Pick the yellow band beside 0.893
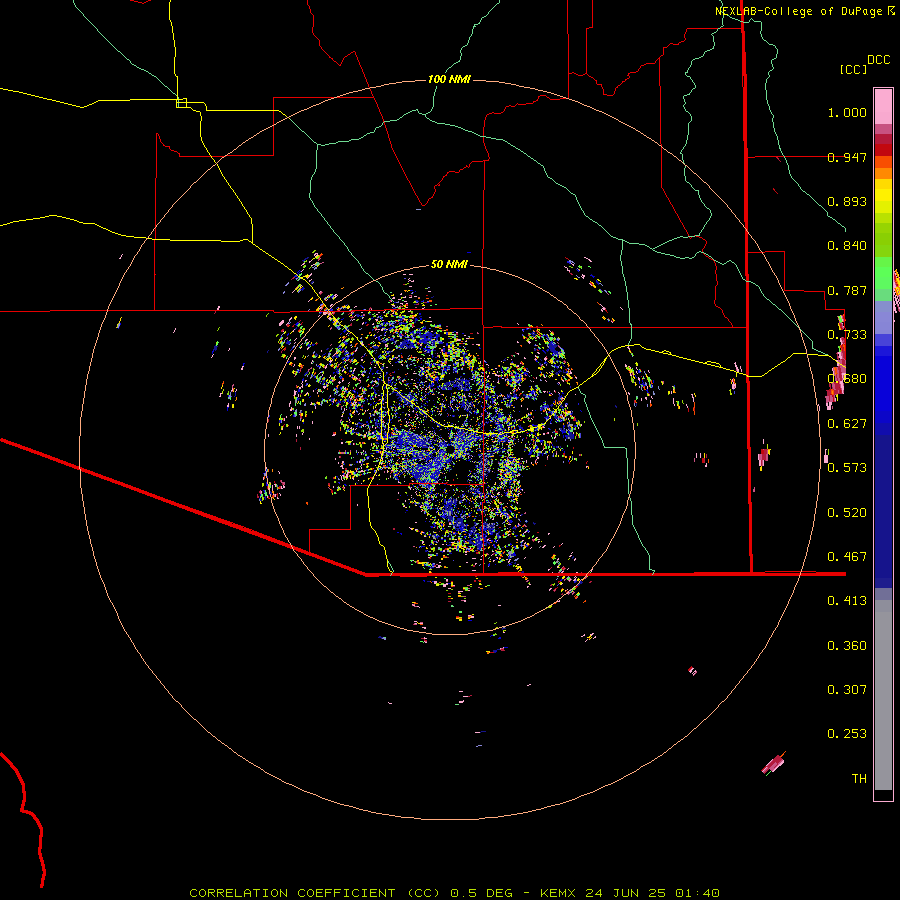This screenshot has width=900, height=900. click(883, 200)
